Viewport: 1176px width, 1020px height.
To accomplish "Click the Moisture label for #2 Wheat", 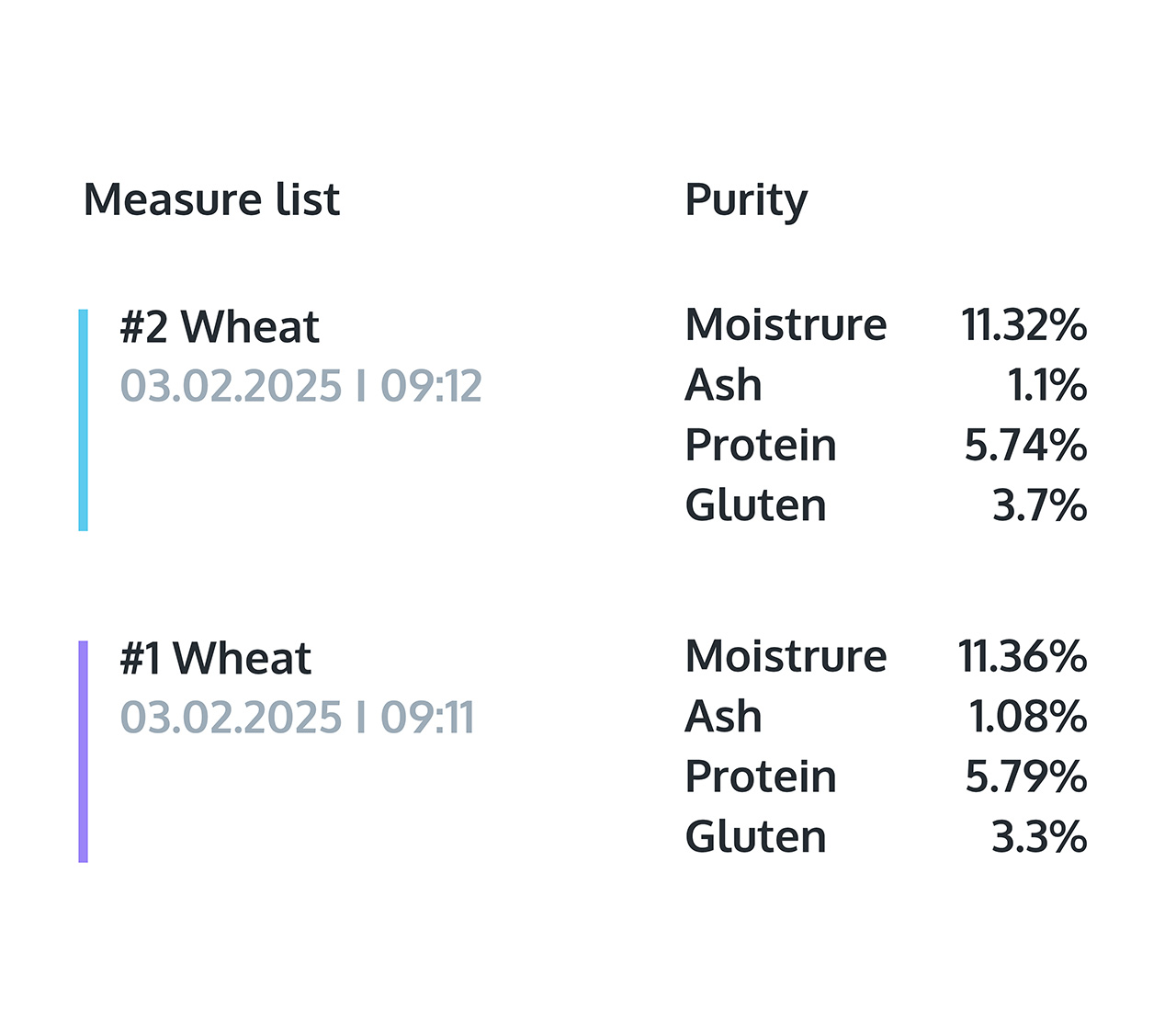I will (786, 324).
